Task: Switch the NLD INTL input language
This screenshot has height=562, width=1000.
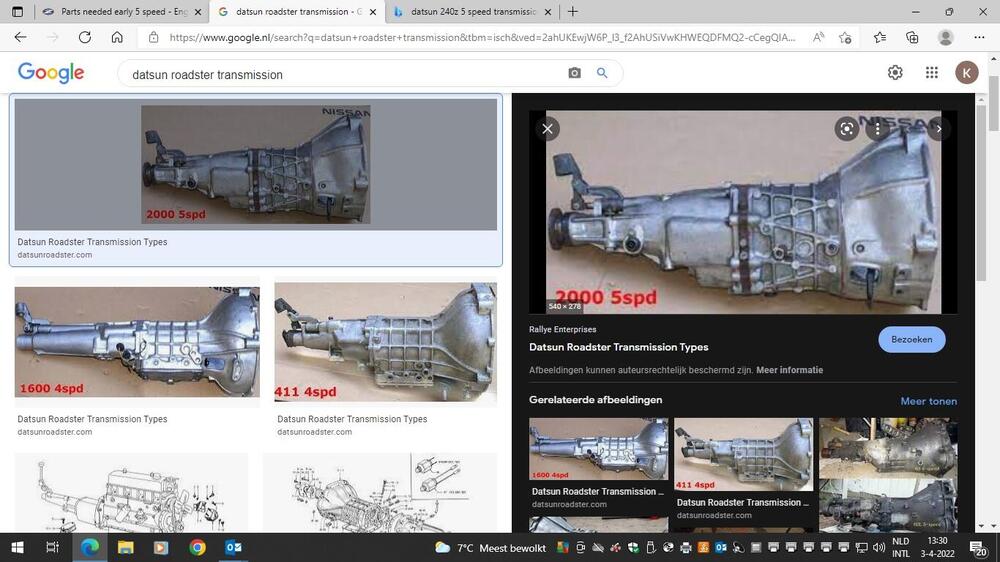Action: click(x=901, y=547)
